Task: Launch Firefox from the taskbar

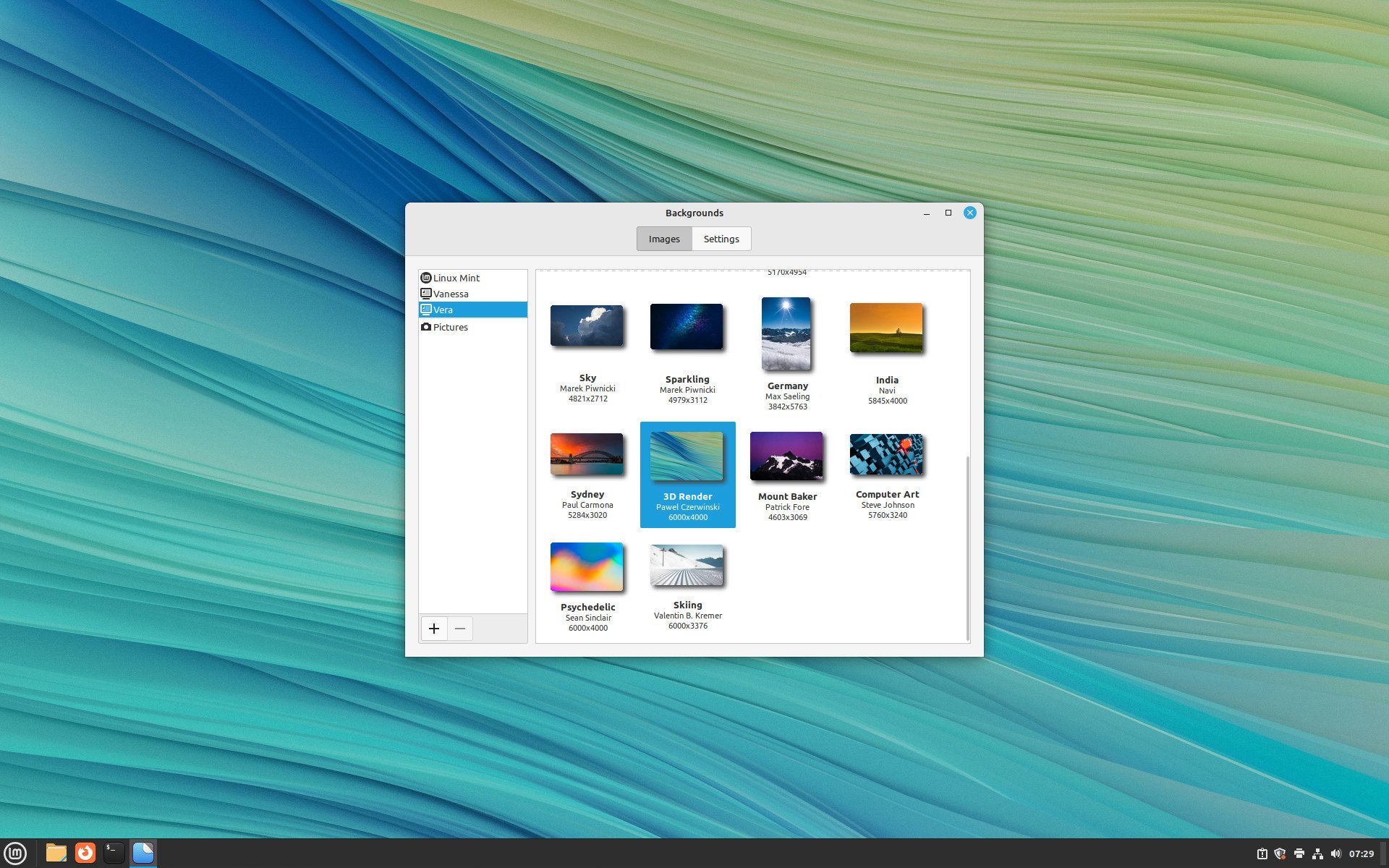Action: click(85, 852)
